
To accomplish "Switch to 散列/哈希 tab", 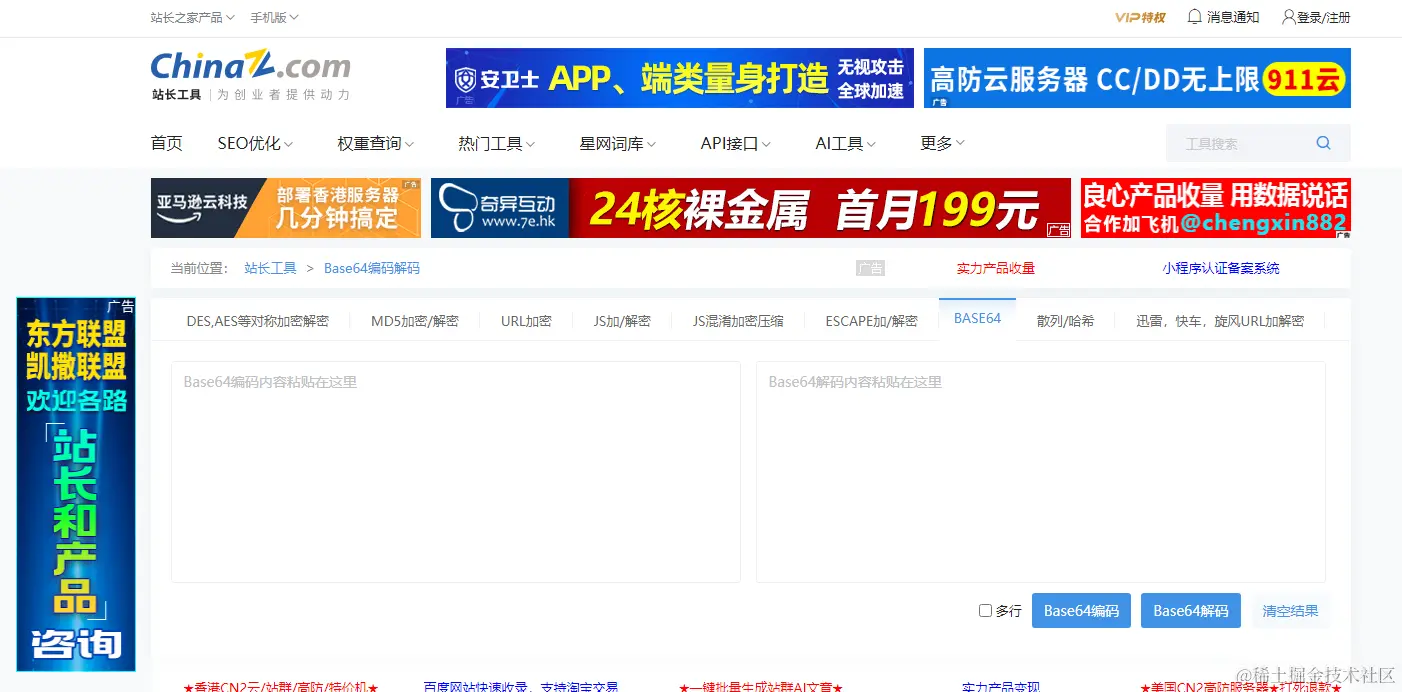I will [x=1065, y=321].
